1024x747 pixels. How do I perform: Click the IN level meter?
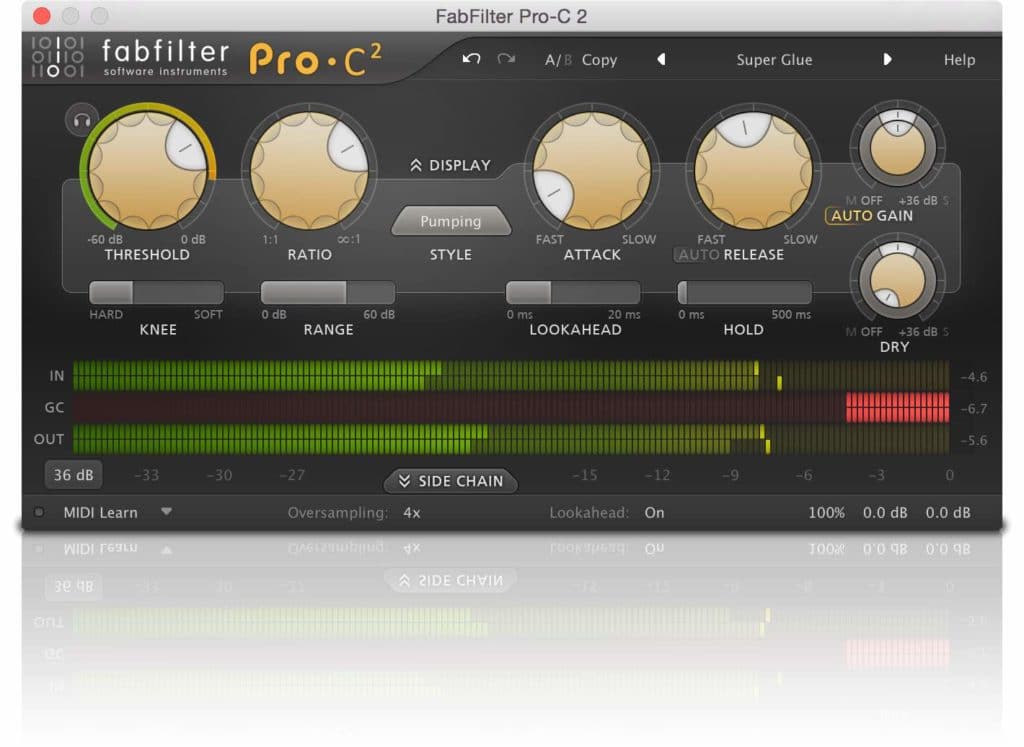point(511,376)
